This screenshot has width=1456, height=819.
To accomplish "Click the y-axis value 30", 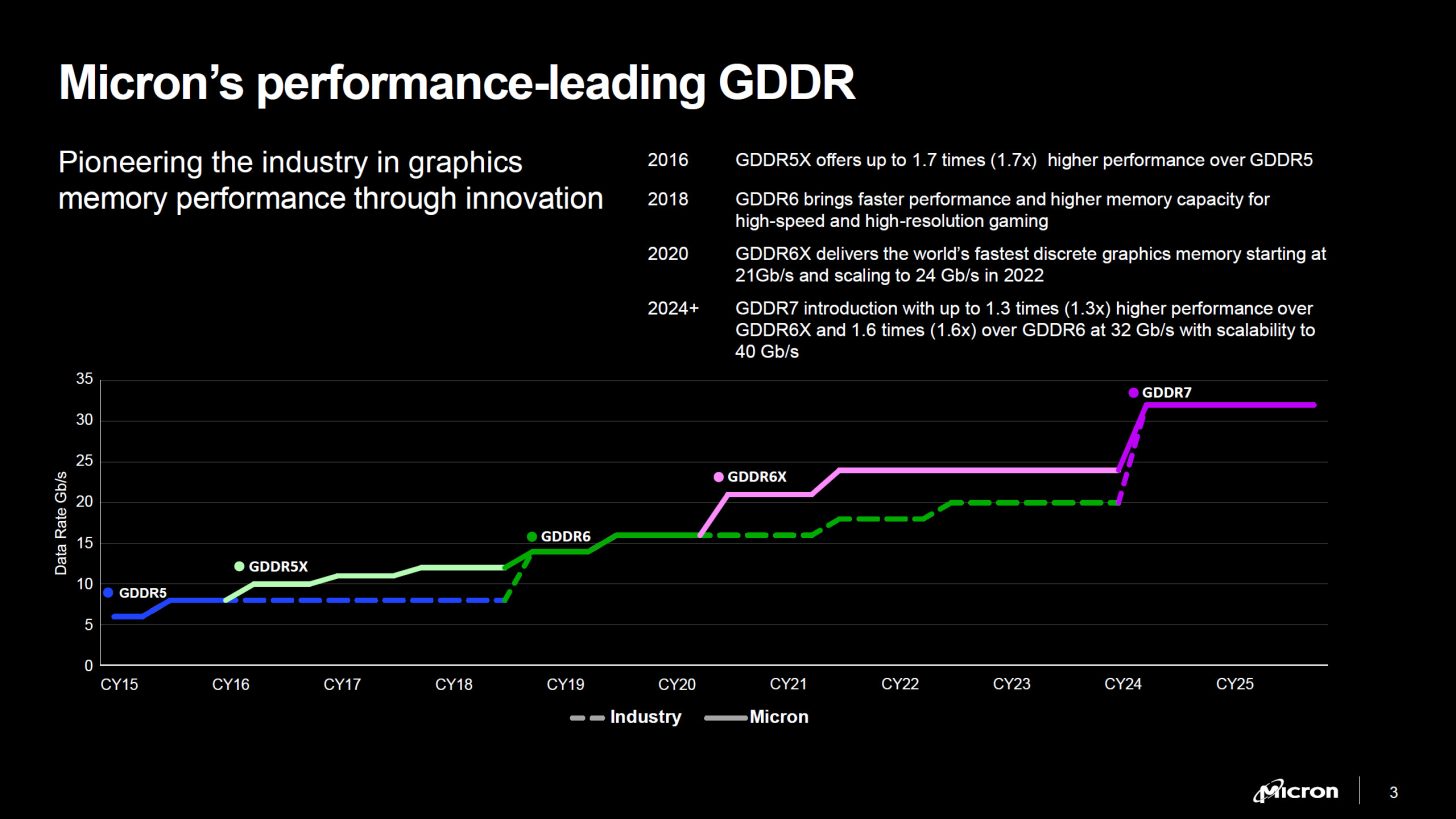I will coord(84,421).
